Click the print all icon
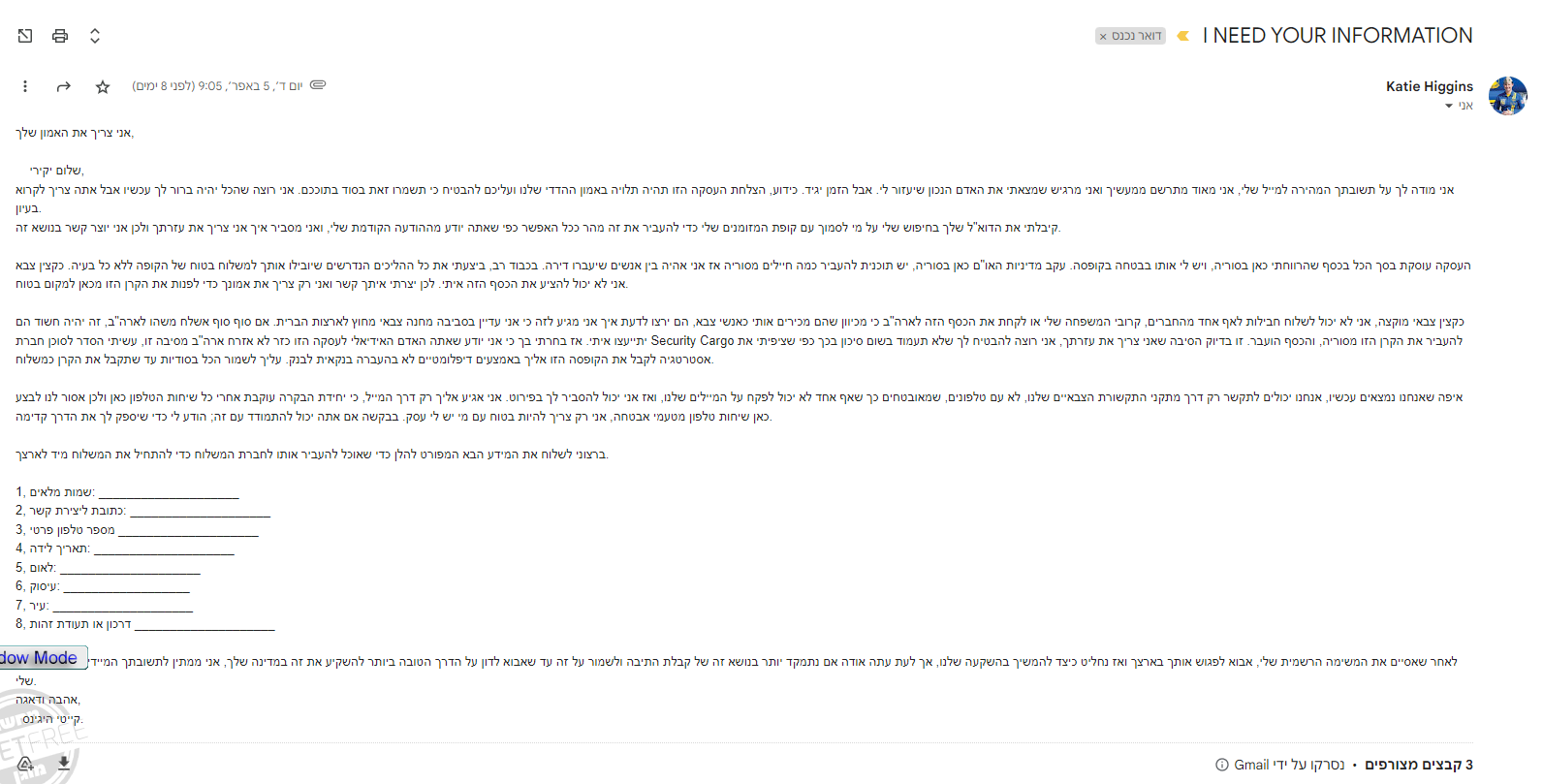This screenshot has height=784, width=1543. tap(60, 36)
